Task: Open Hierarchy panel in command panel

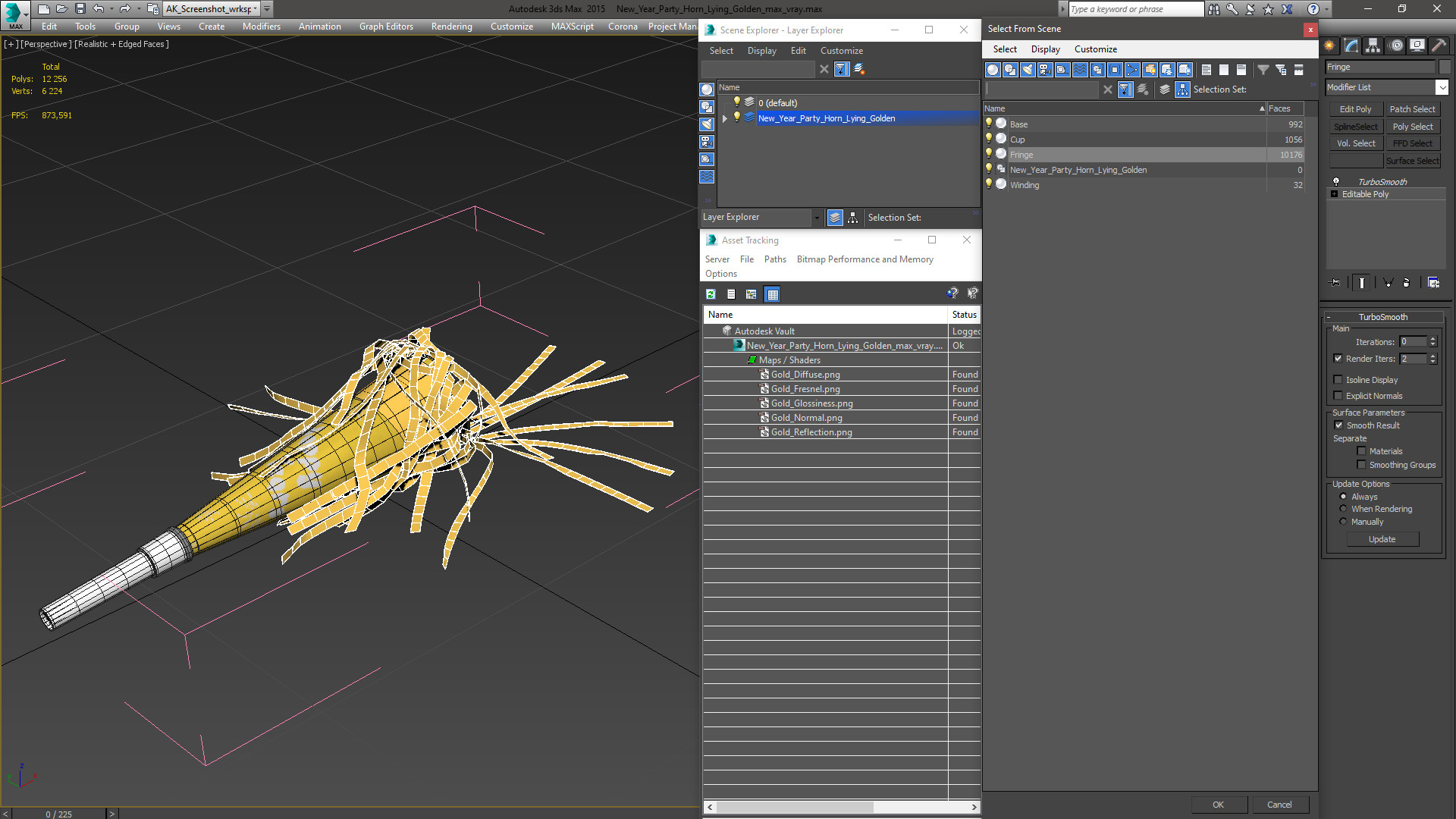Action: tap(1373, 45)
